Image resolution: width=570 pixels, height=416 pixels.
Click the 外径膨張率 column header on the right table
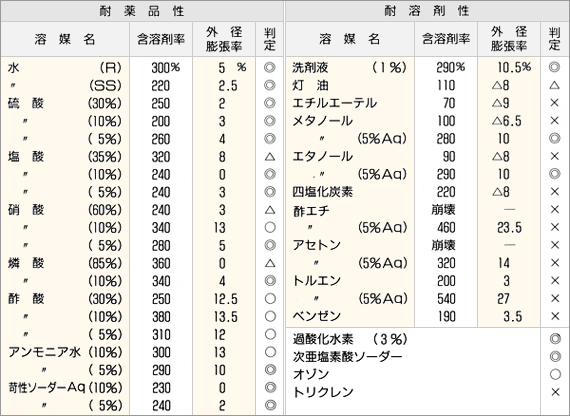click(509, 39)
